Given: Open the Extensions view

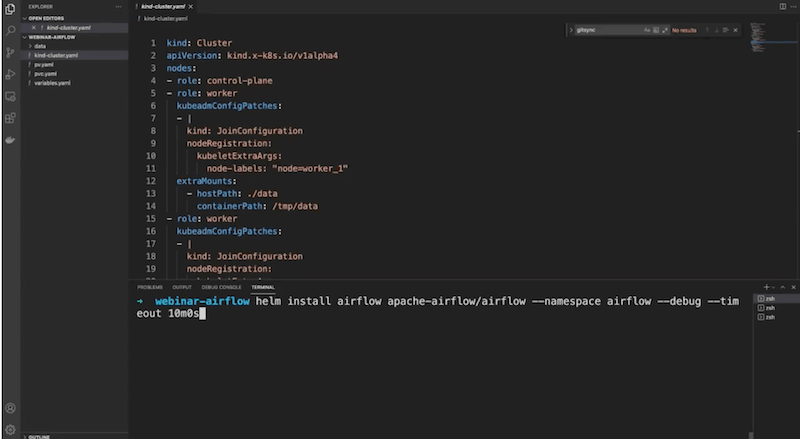Looking at the screenshot, I should click(10, 118).
